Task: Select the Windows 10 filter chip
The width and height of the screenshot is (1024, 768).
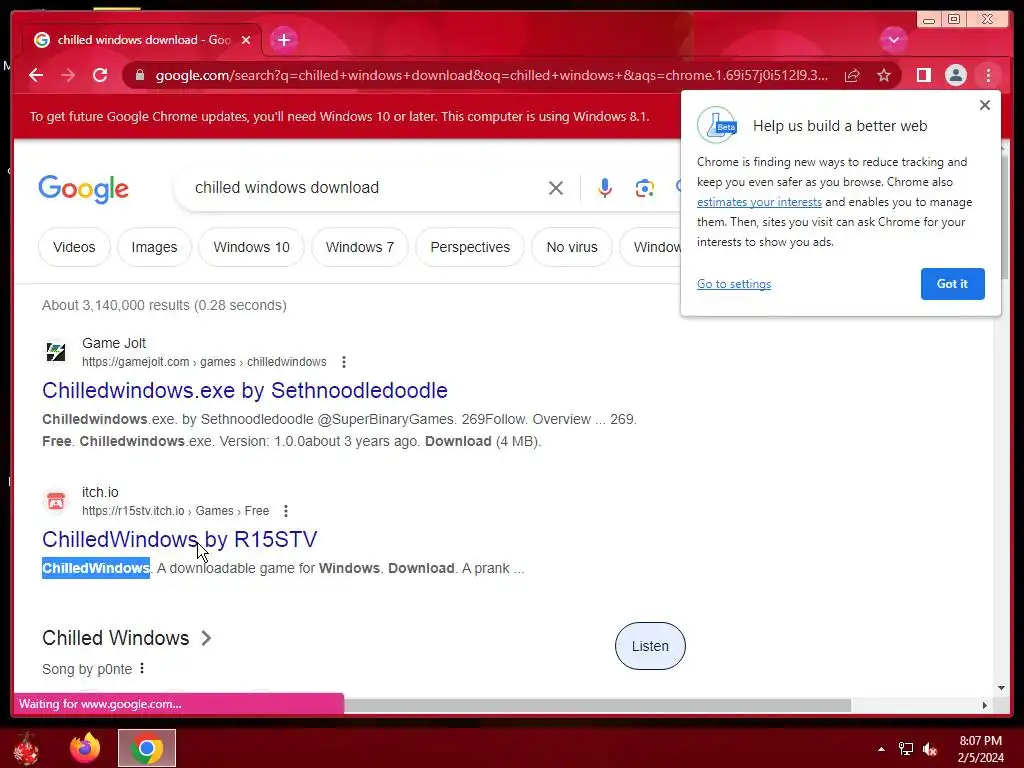Action: click(251, 248)
